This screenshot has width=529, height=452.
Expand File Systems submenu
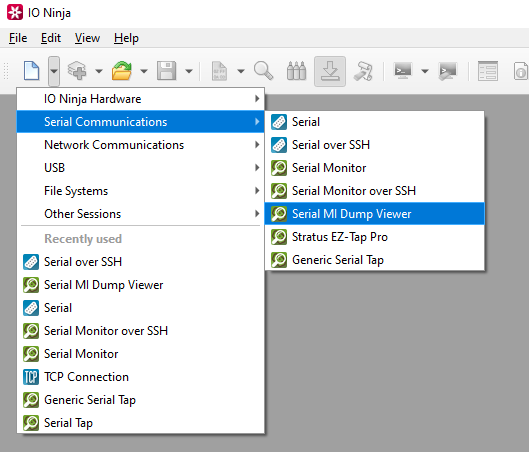click(x=141, y=191)
